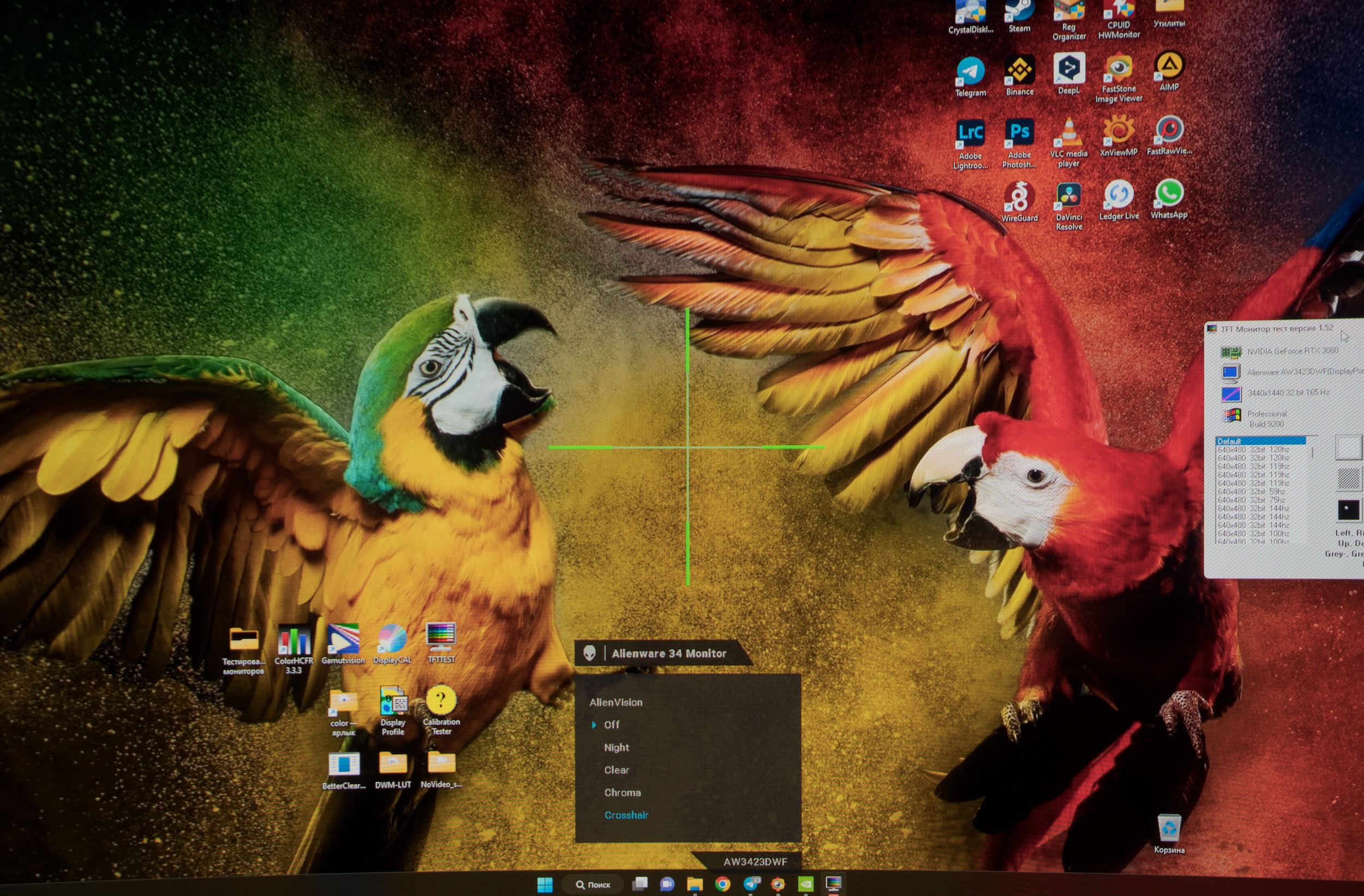Launch Adobe Photoshop from the desktop
Viewport: 1364px width, 896px height.
(1019, 134)
